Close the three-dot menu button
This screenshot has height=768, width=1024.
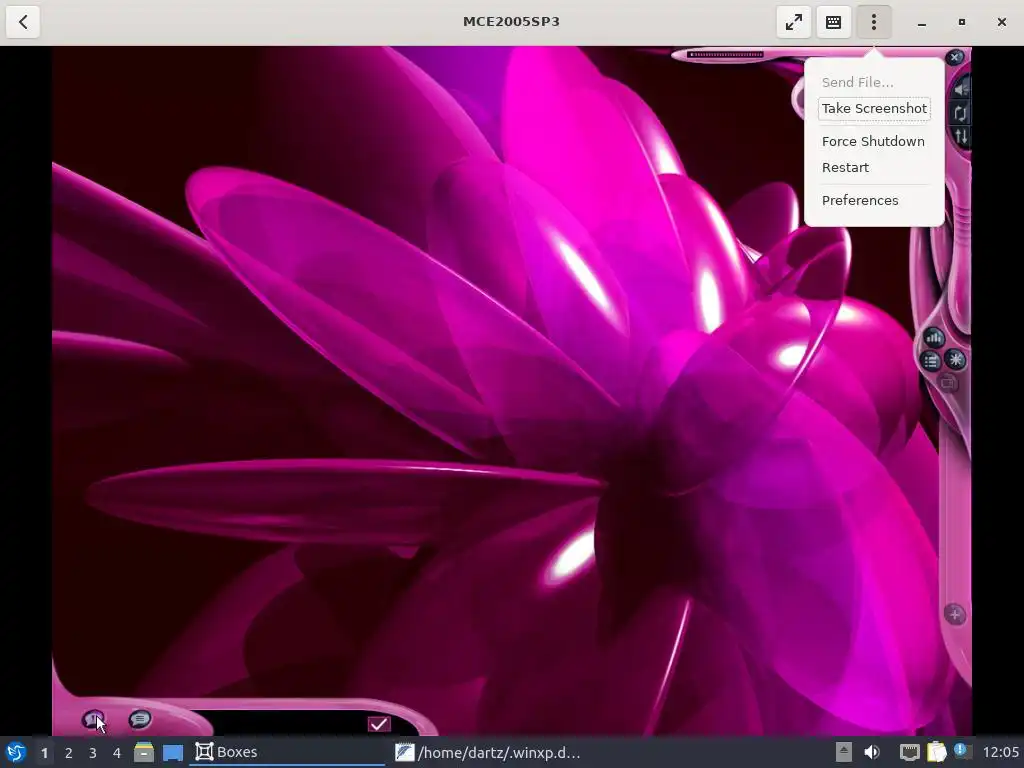click(874, 22)
